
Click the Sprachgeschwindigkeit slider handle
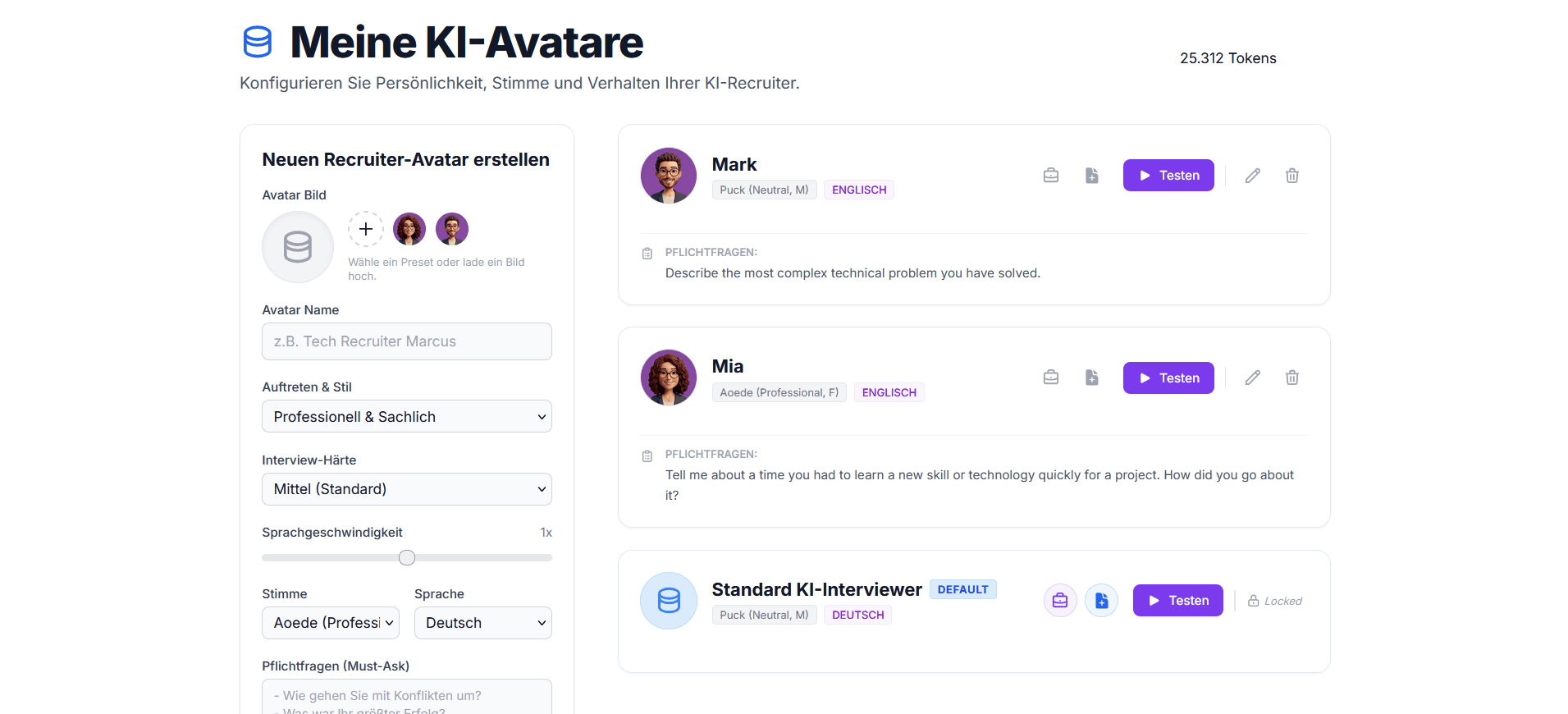[x=407, y=558]
